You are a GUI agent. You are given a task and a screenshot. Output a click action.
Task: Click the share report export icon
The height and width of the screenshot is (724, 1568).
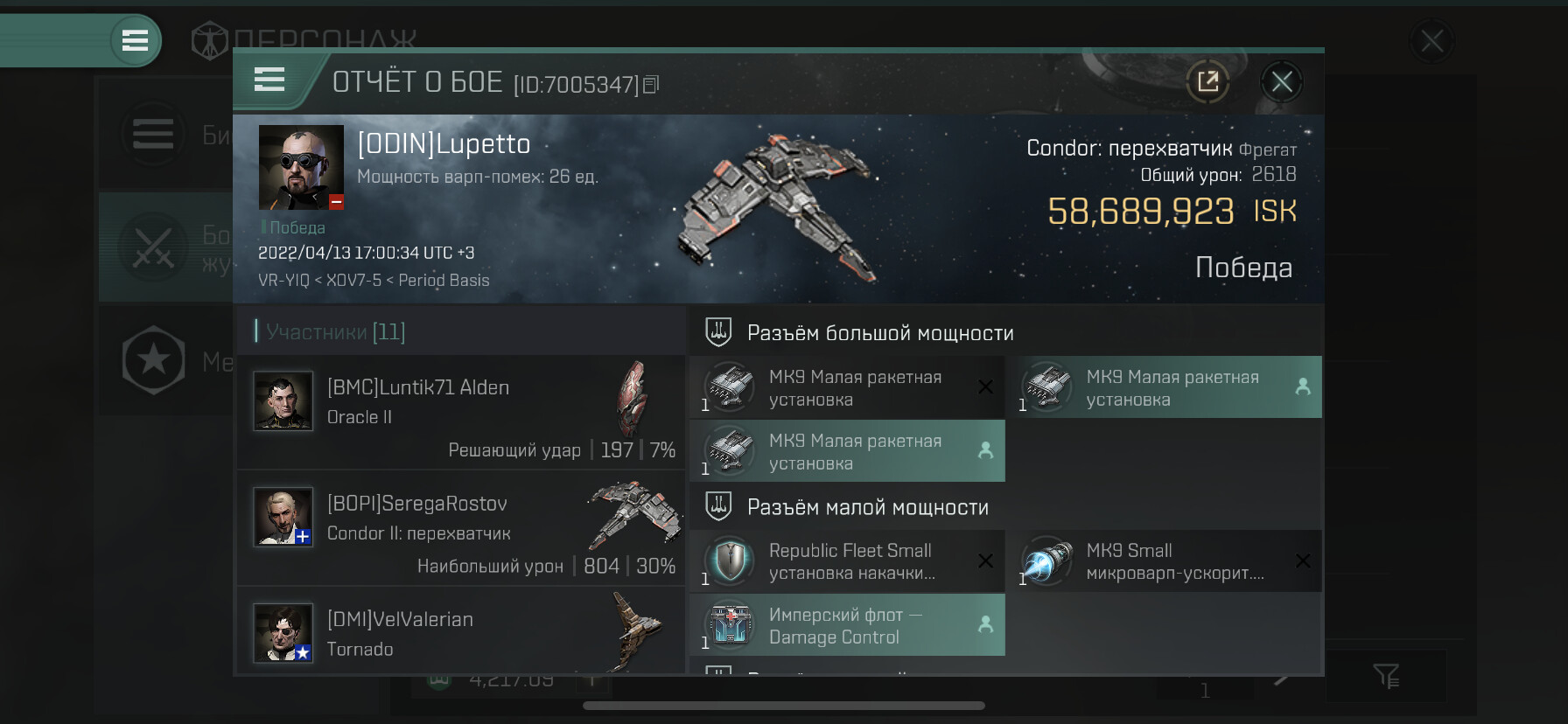1207,82
